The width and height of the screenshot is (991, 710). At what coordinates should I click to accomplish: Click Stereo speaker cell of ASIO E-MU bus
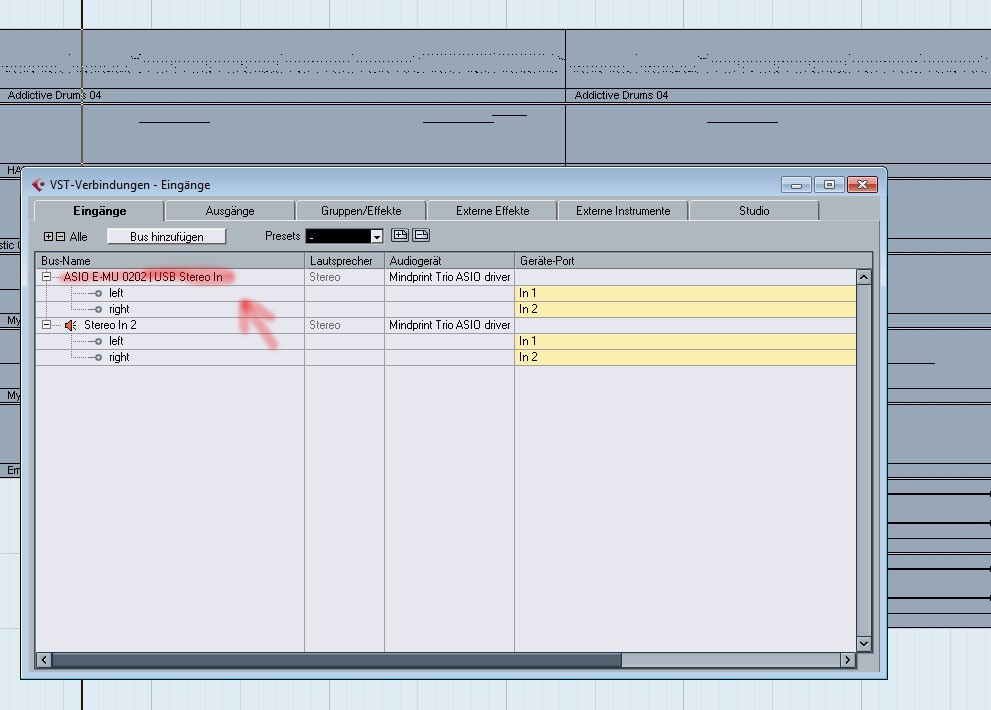coord(344,277)
